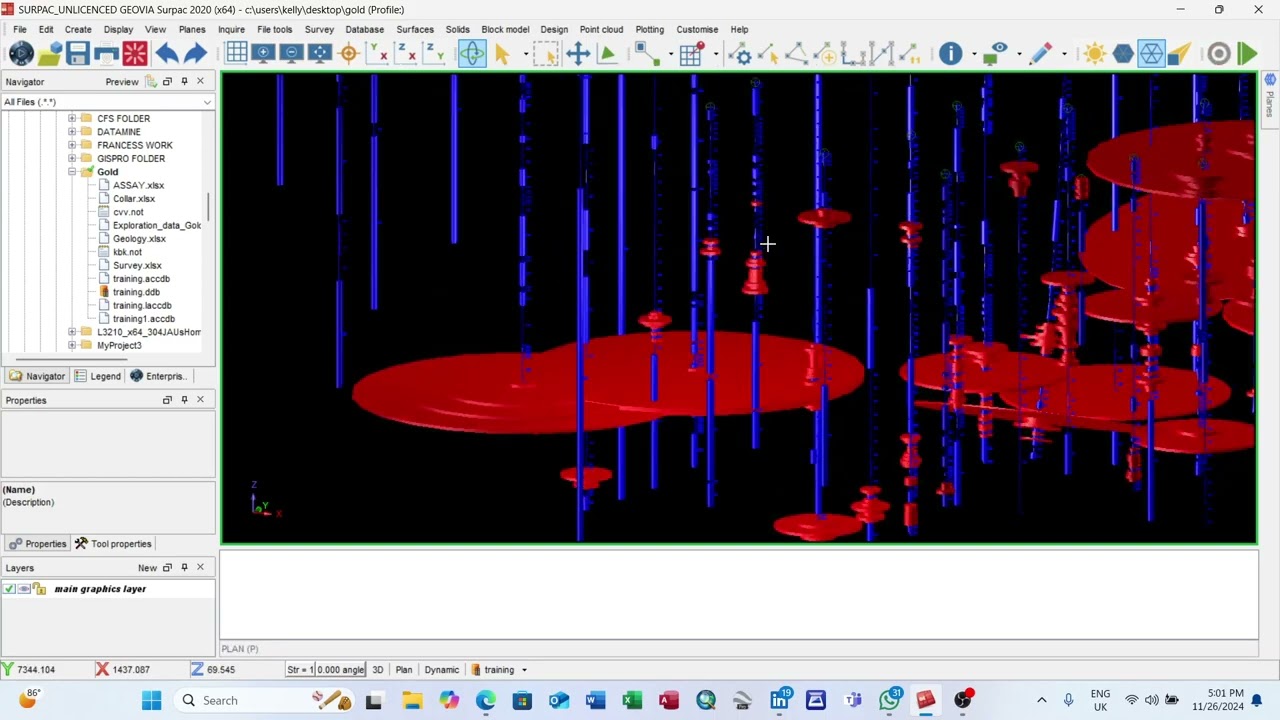
Task: Select the orbit rotate view tool
Action: point(472,54)
